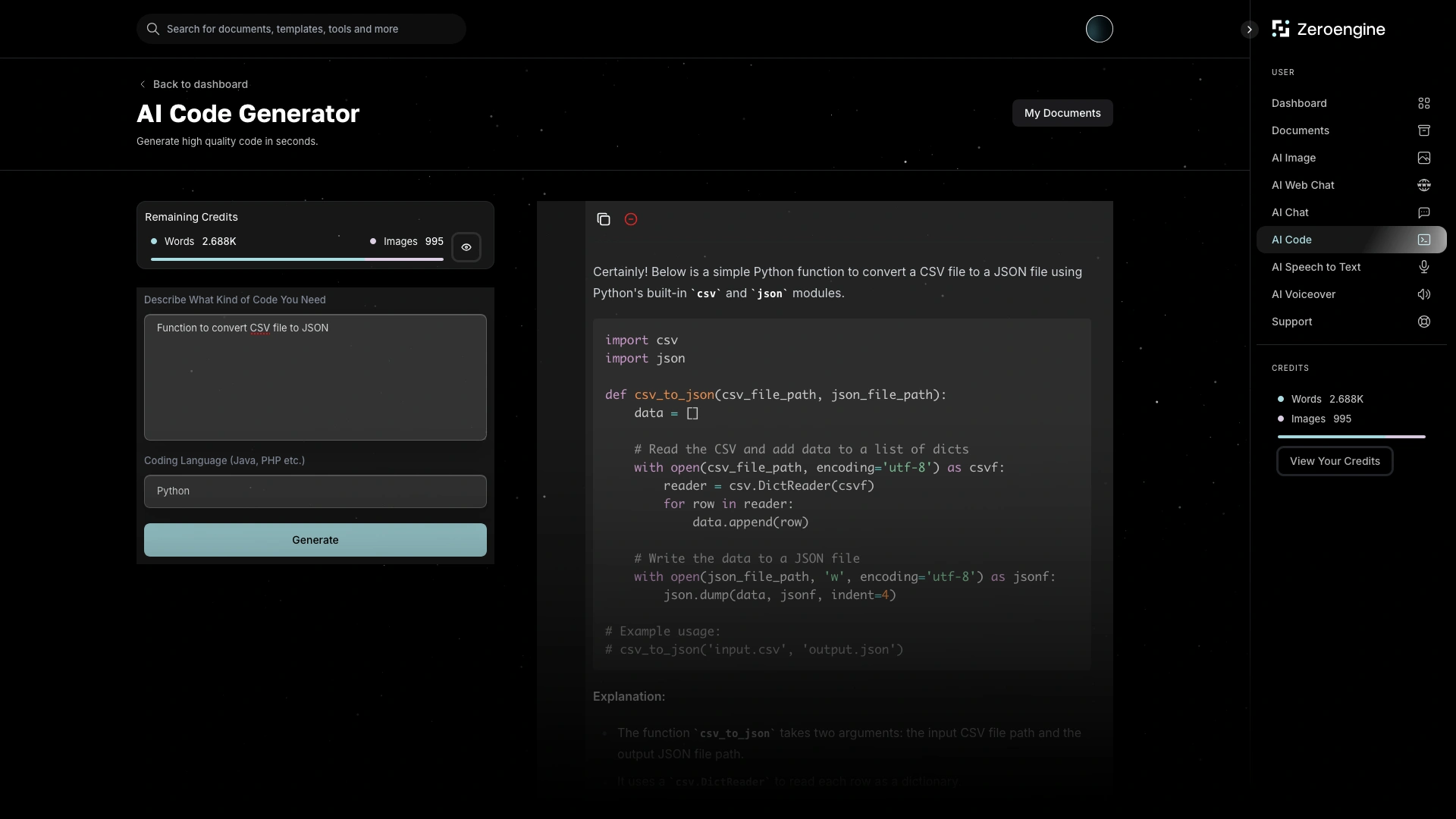Collapse the panel with the chevron arrow
Screen dimensions: 1456x819
pos(1248,30)
